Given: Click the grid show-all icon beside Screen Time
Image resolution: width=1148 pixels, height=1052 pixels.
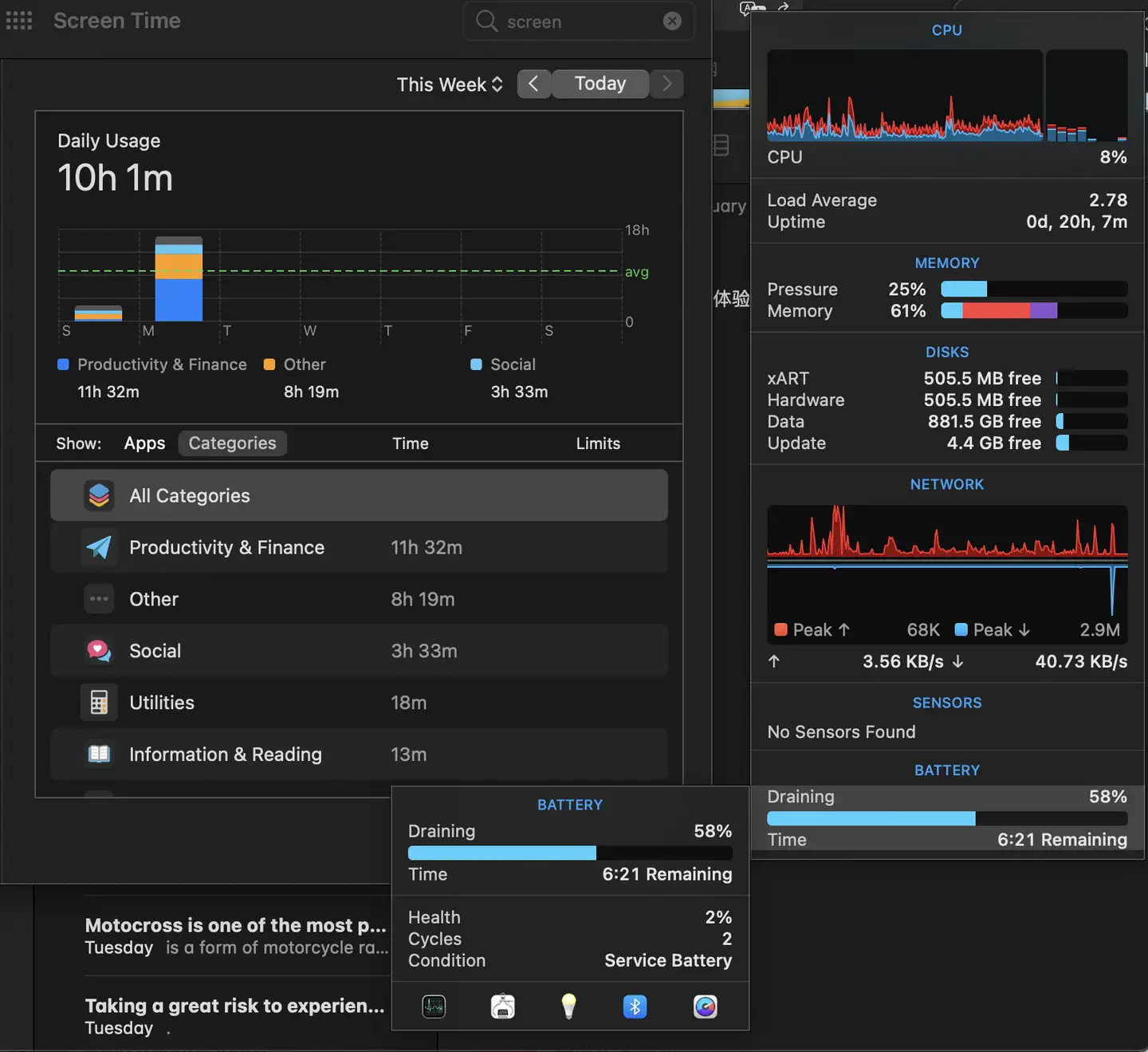Looking at the screenshot, I should (x=19, y=21).
